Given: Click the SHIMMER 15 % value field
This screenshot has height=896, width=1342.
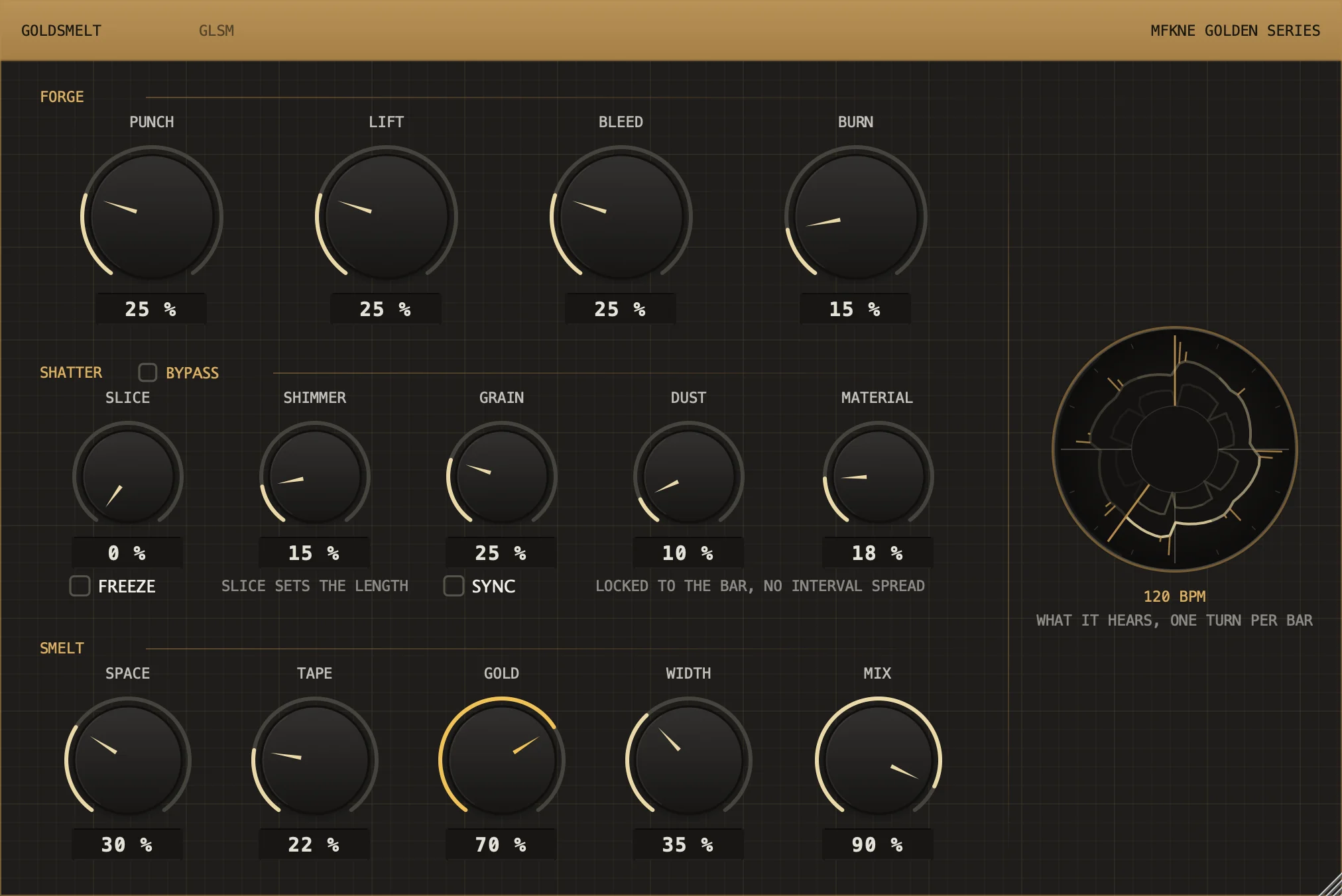Looking at the screenshot, I should tap(314, 553).
